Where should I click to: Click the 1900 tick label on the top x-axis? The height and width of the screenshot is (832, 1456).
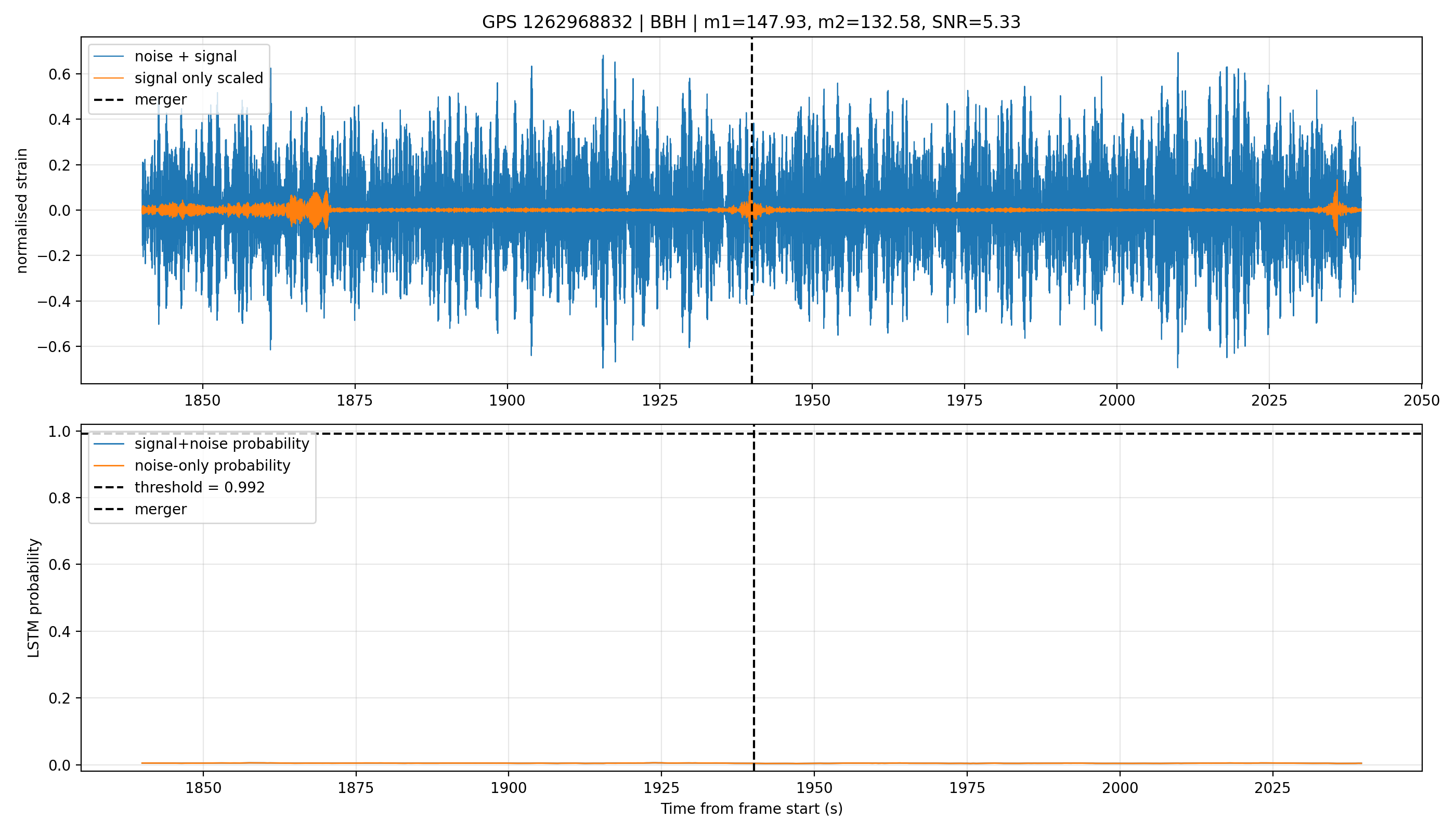[x=508, y=400]
